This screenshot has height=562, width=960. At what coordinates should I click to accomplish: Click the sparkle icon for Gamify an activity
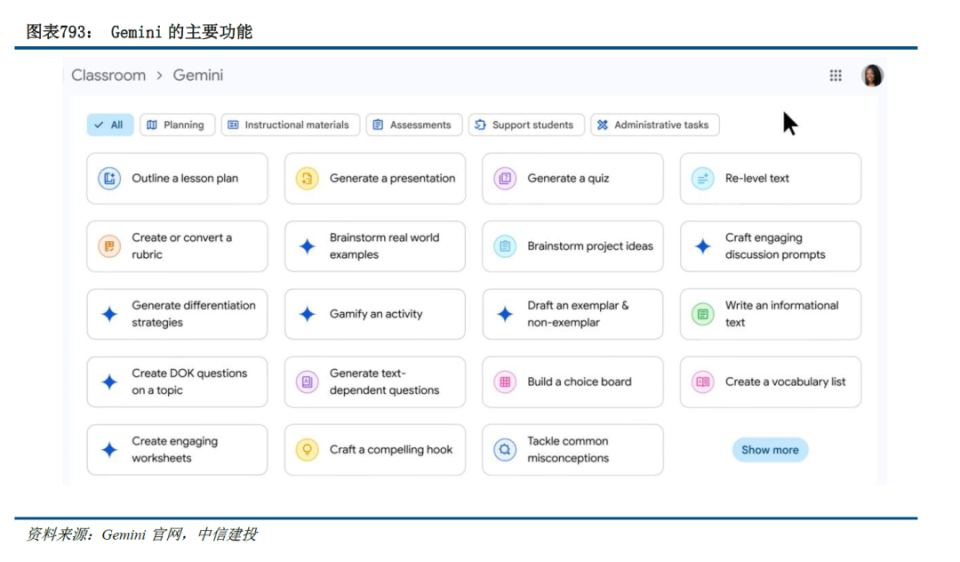(307, 314)
